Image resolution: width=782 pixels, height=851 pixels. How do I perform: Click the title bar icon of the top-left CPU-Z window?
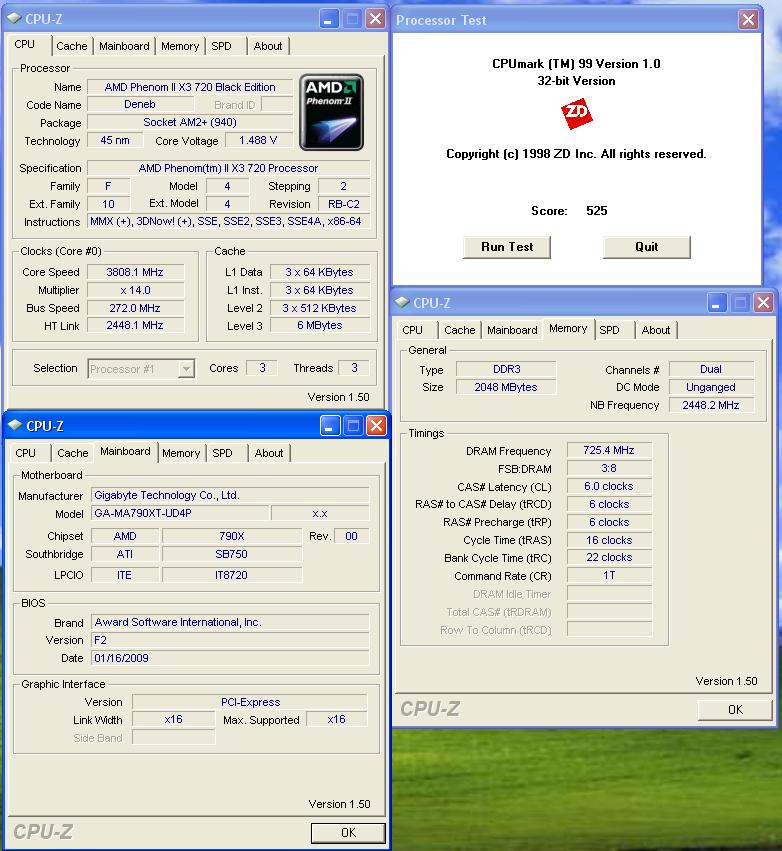14,18
